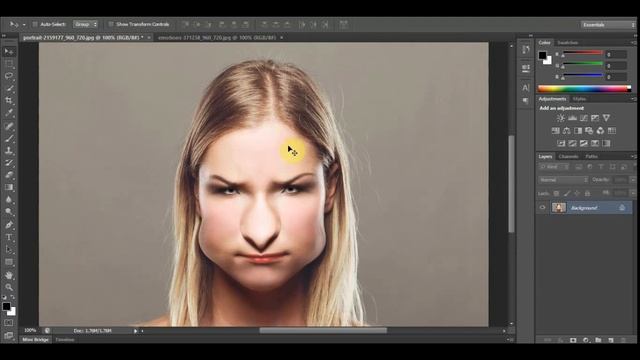The image size is (640, 360).
Task: Switch to the Styles tab
Action: click(x=579, y=99)
